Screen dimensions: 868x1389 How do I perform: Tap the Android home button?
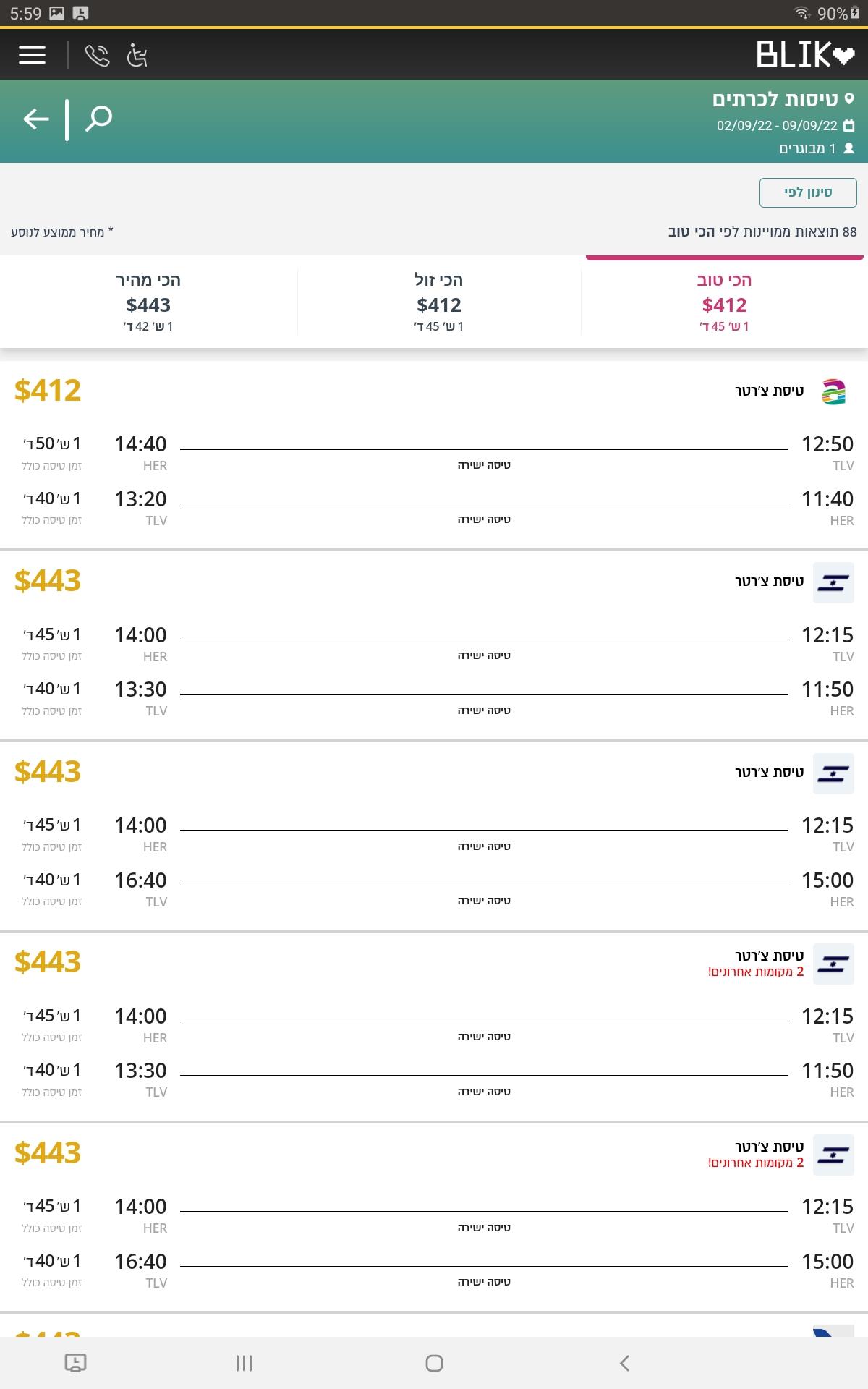click(x=434, y=1363)
